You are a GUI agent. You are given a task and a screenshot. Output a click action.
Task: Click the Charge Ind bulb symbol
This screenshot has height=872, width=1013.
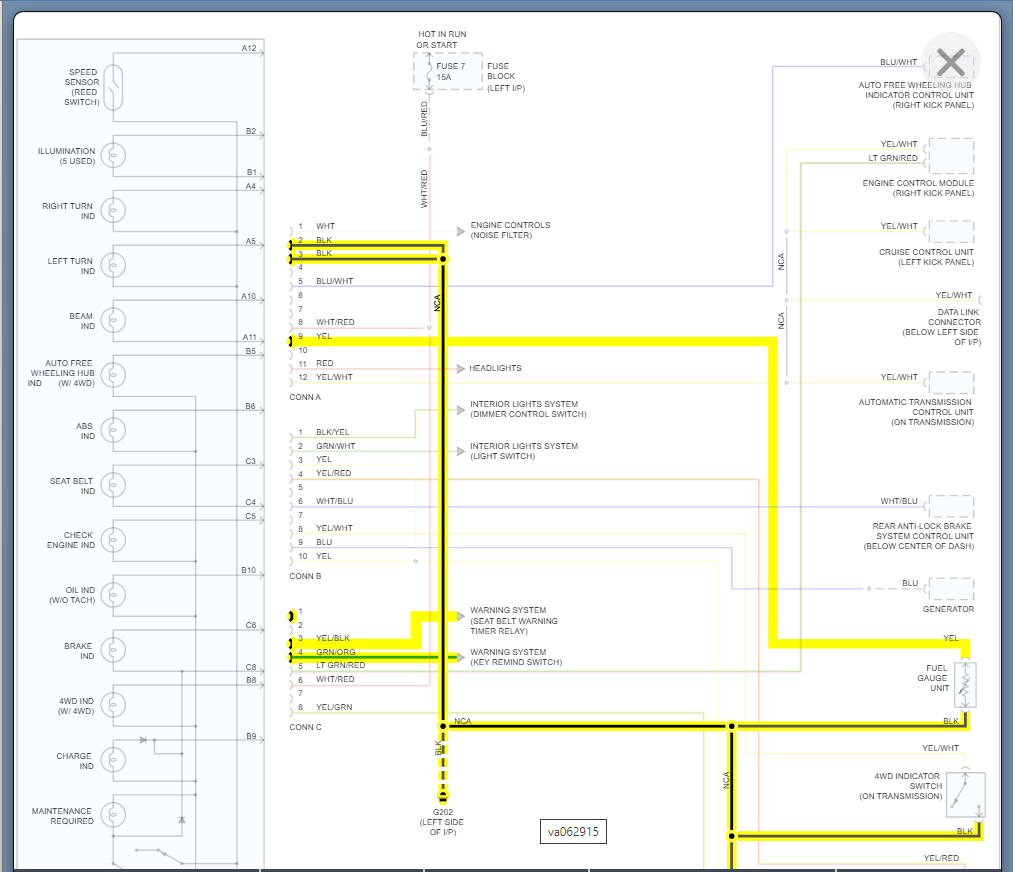pos(114,760)
